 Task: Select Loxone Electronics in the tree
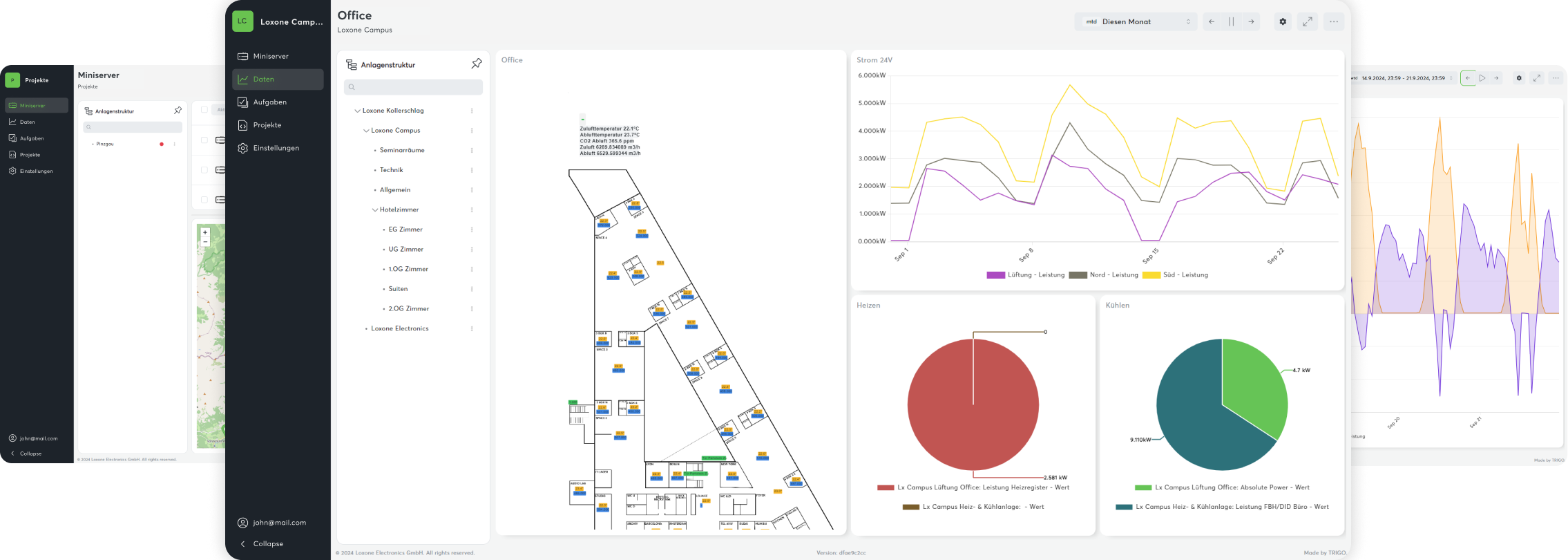coord(400,328)
